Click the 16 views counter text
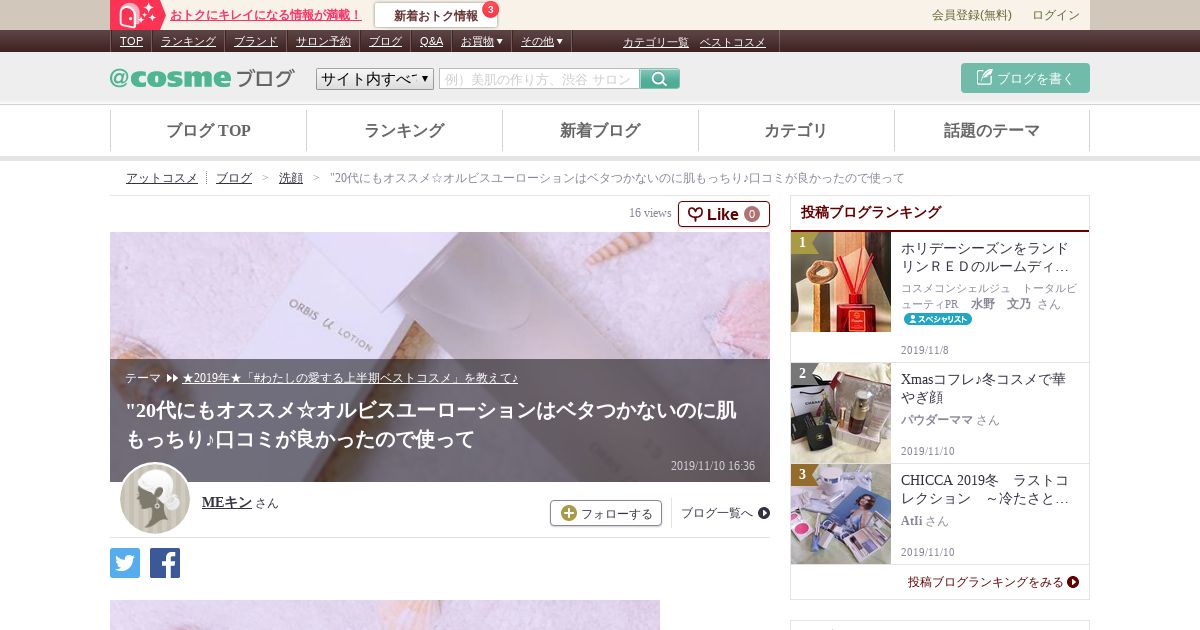This screenshot has height=630, width=1200. (650, 213)
